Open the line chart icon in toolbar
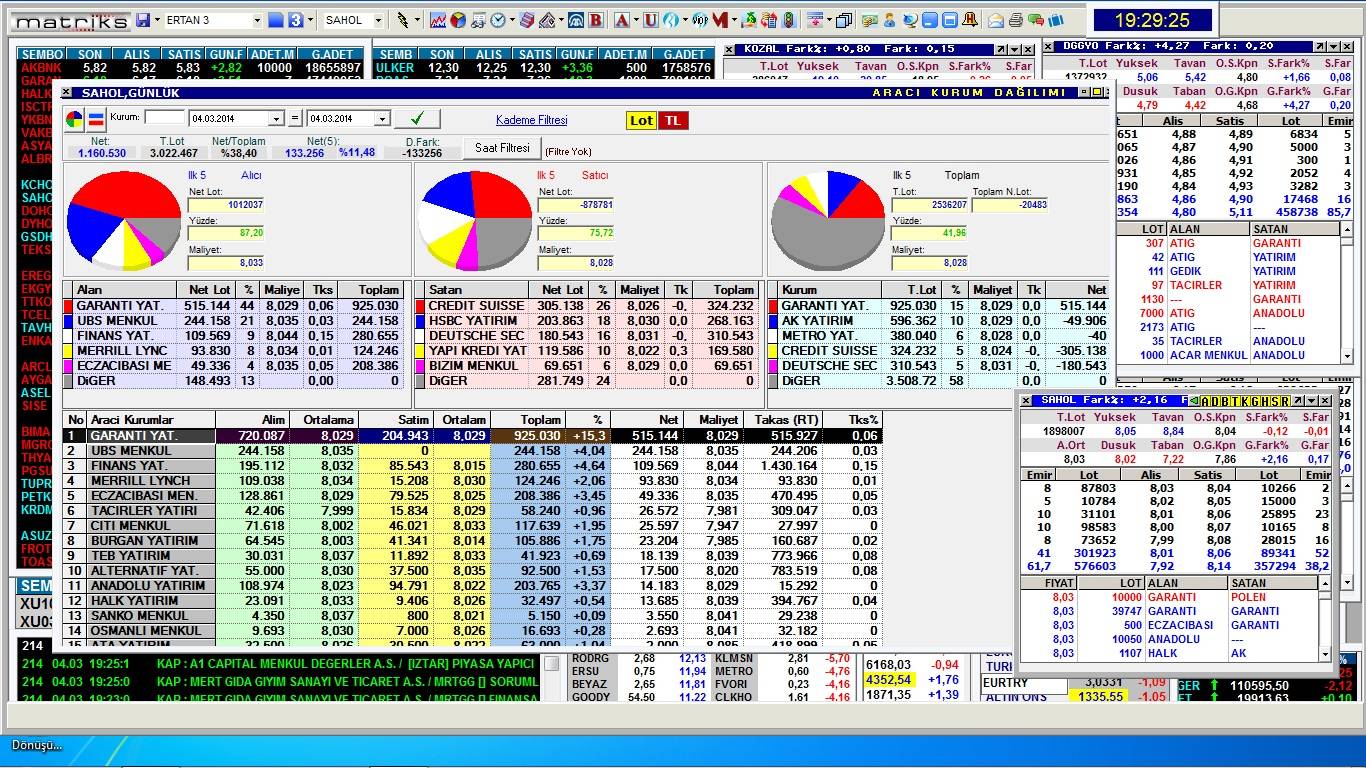 (438, 20)
